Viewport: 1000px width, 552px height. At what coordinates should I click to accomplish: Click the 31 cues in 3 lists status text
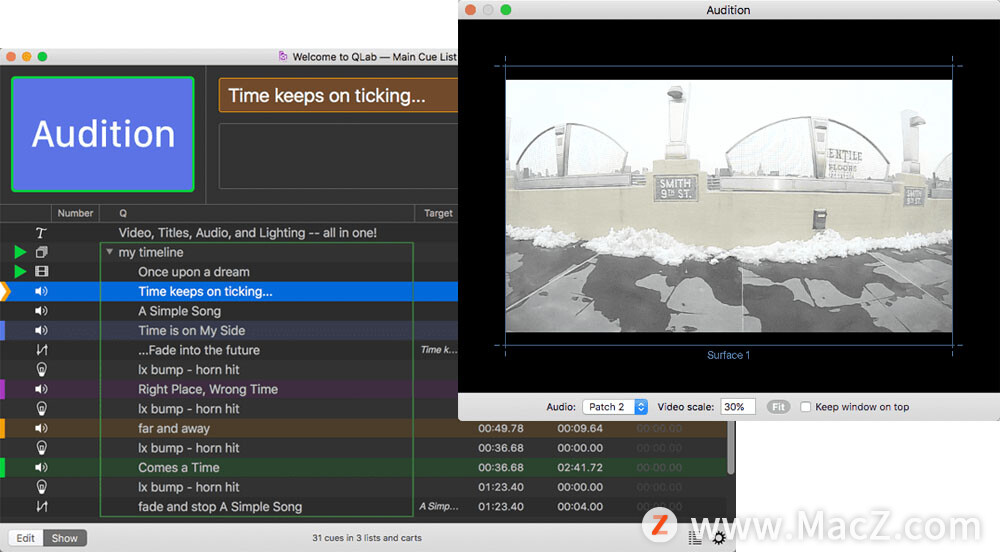click(367, 538)
